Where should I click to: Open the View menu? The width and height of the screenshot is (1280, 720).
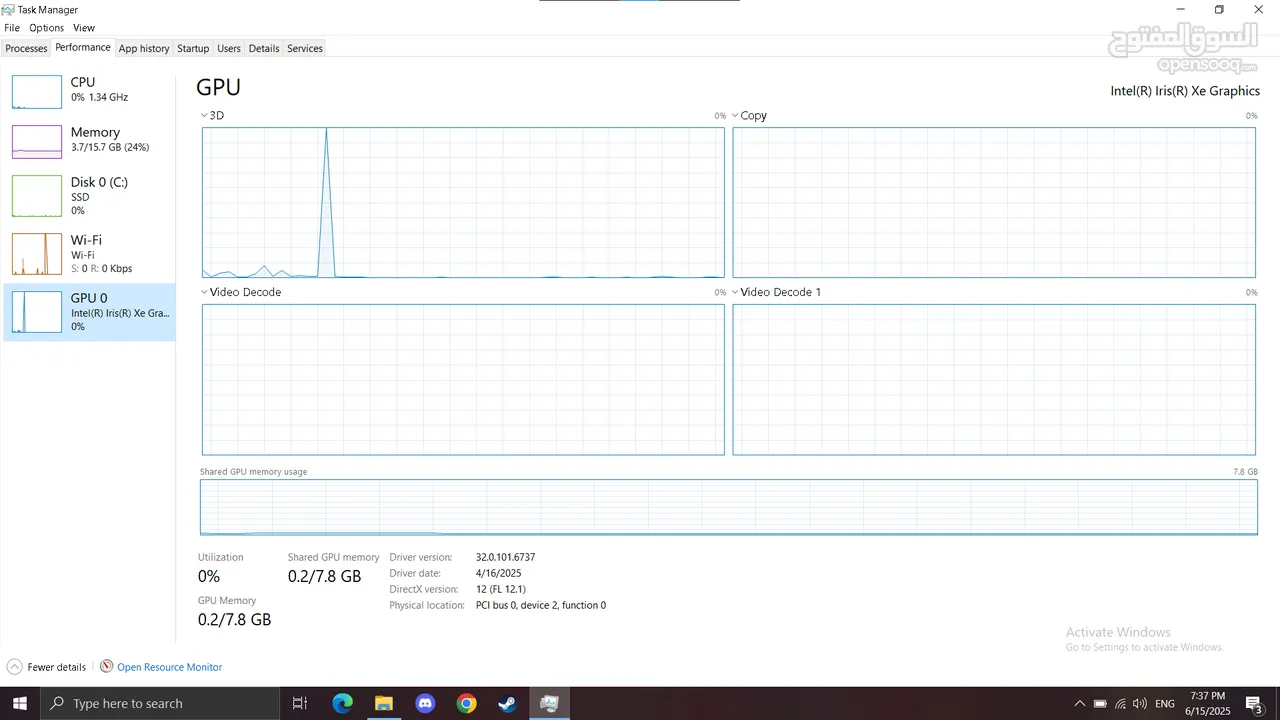(x=84, y=28)
